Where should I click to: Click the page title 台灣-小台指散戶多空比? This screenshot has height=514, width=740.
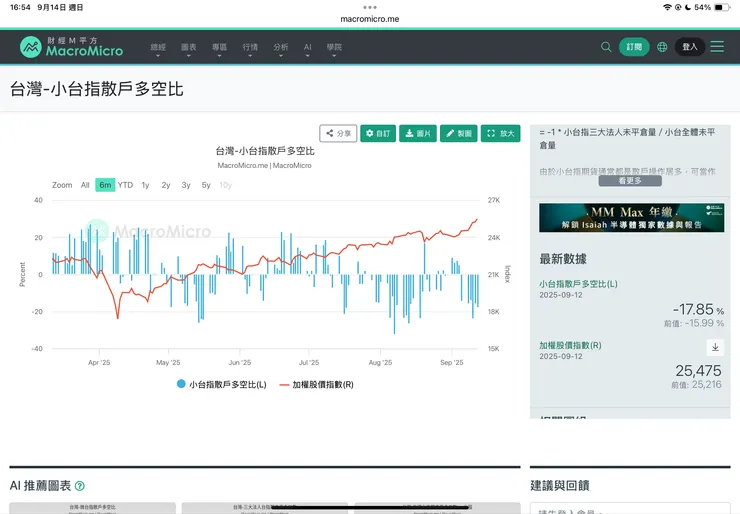[97, 89]
